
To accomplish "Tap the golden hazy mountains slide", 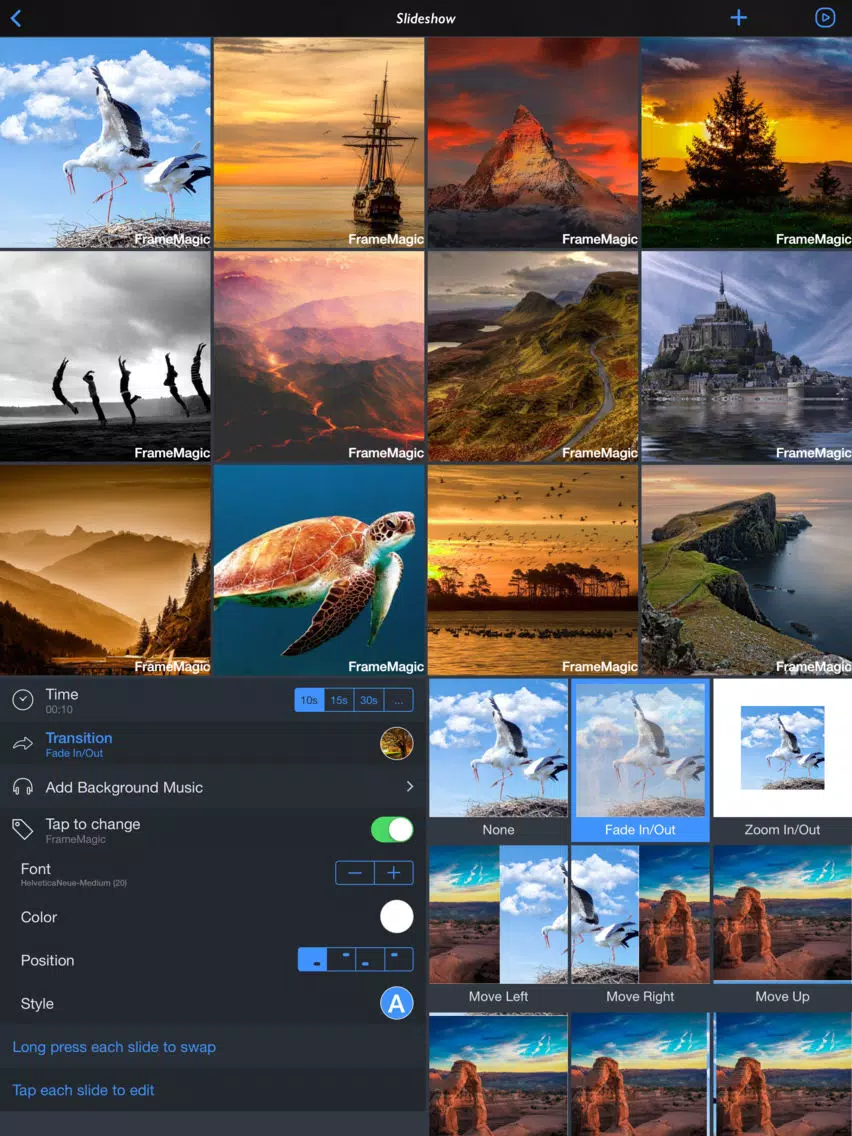I will (x=105, y=570).
